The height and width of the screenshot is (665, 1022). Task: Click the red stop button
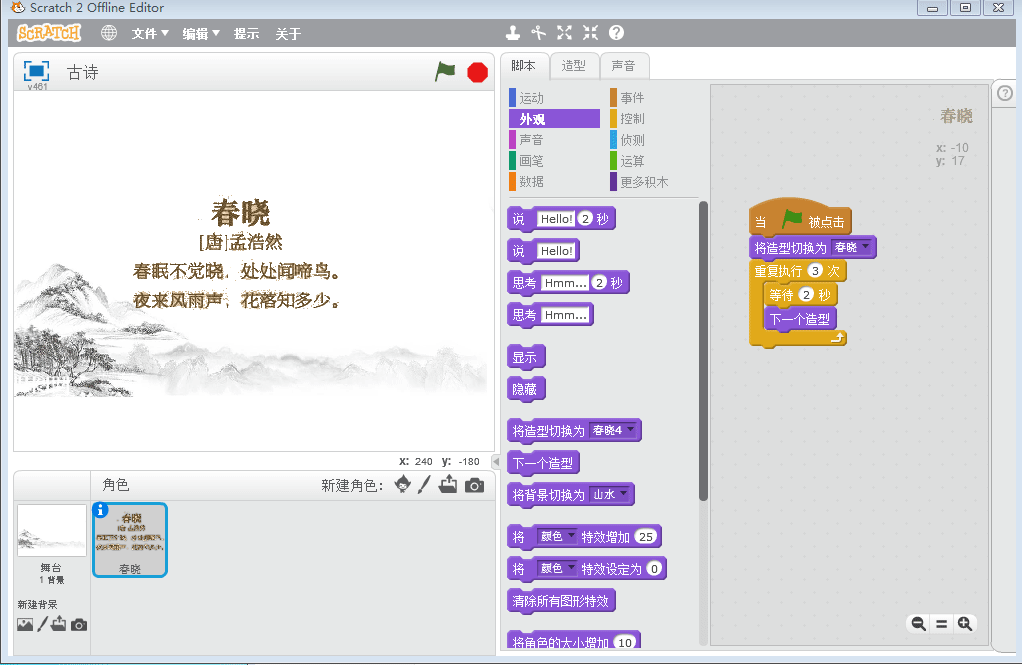tap(478, 72)
